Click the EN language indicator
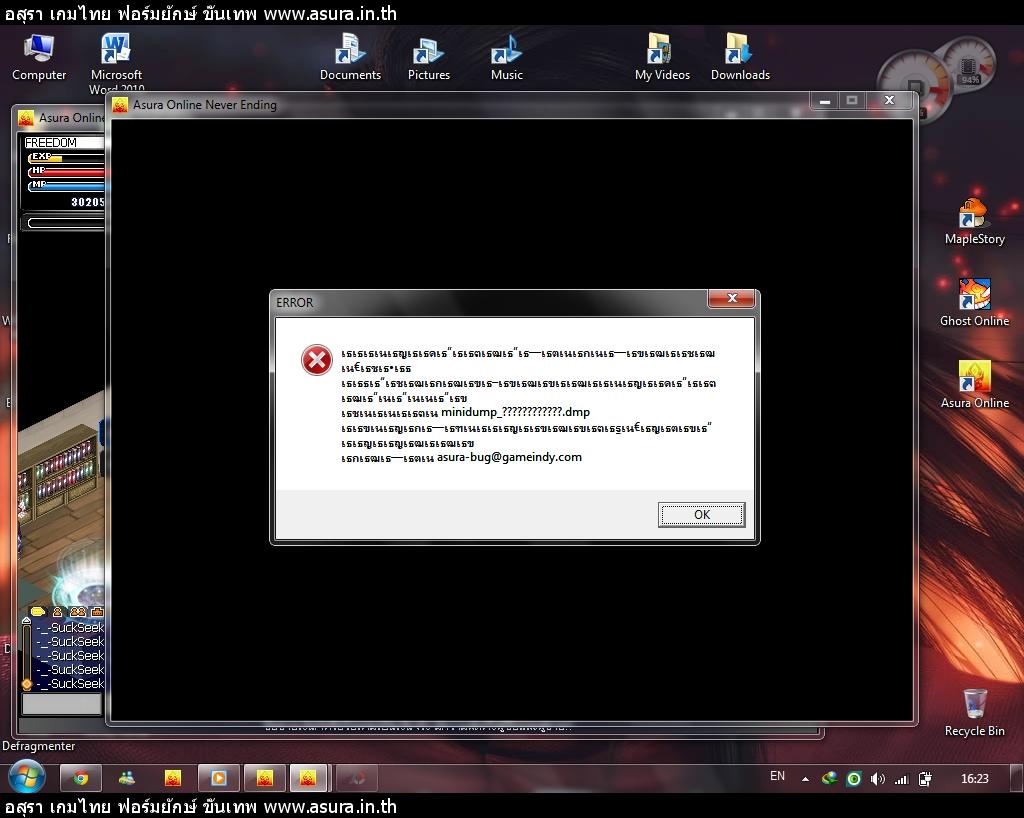This screenshot has height=818, width=1024. [x=777, y=776]
